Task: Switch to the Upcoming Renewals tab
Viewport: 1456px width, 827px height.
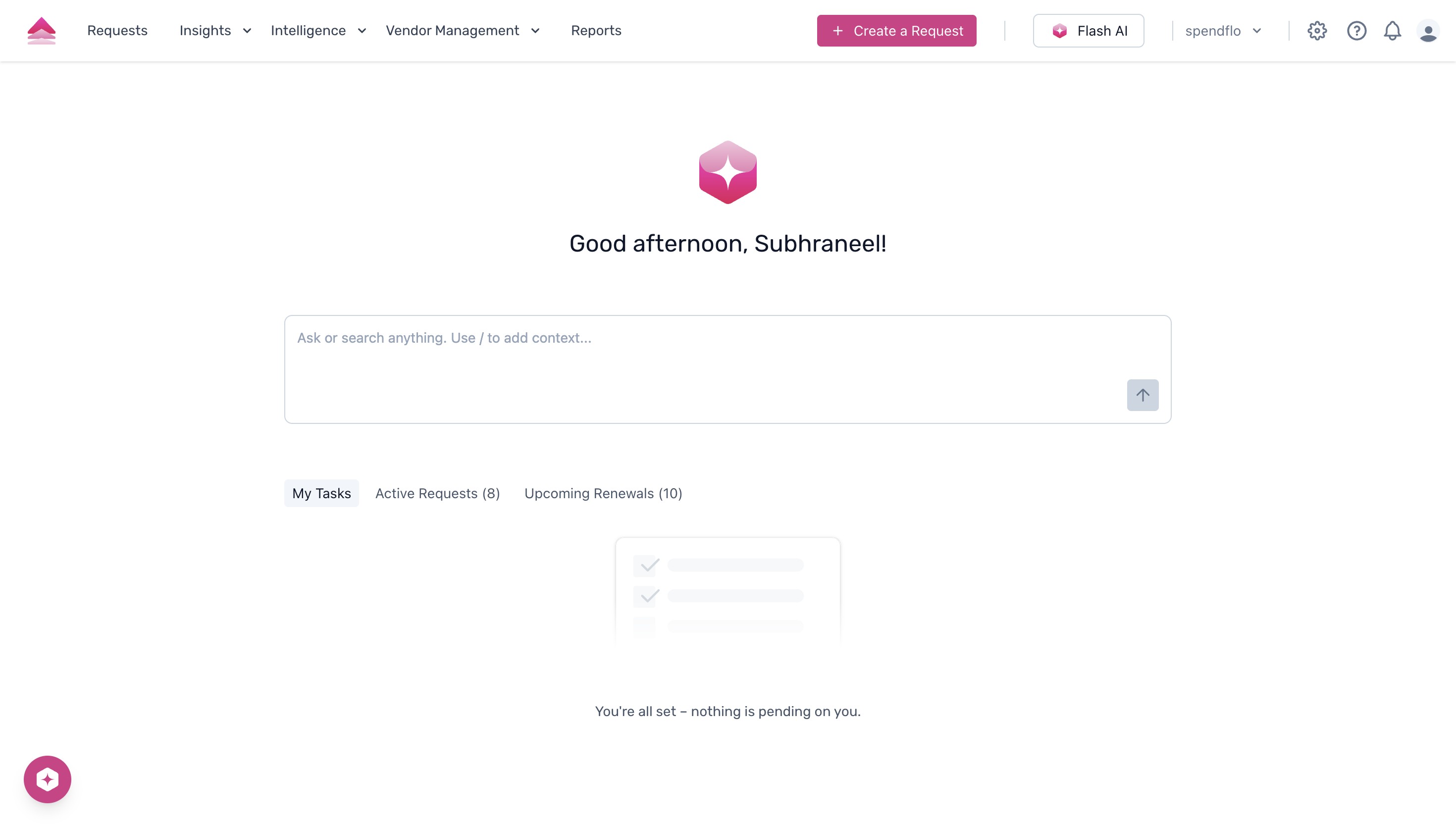Action: (x=603, y=493)
